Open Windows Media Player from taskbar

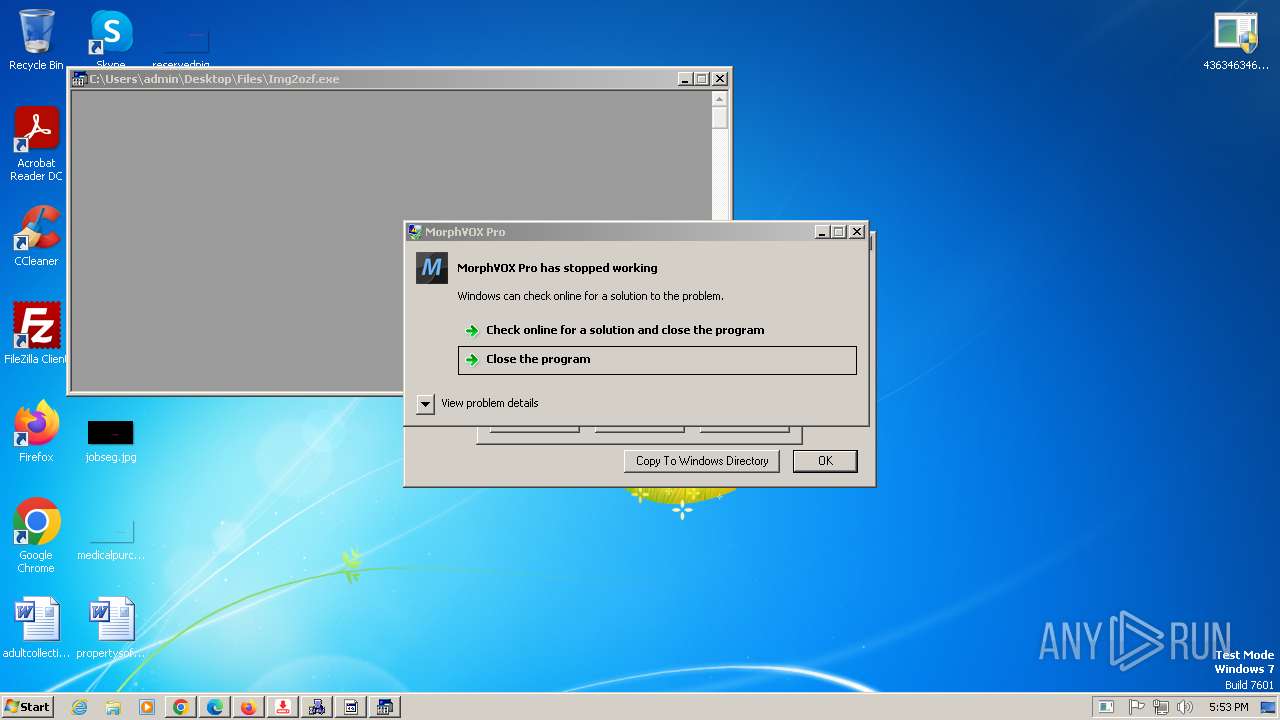click(x=147, y=707)
